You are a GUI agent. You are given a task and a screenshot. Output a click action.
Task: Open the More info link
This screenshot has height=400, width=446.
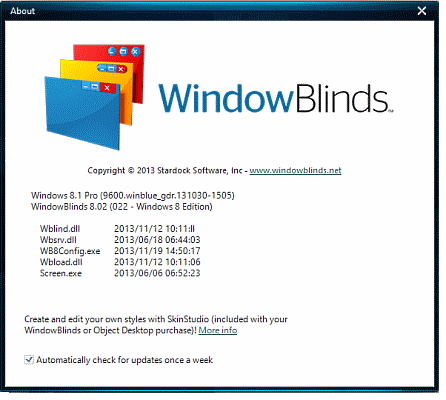tap(218, 330)
